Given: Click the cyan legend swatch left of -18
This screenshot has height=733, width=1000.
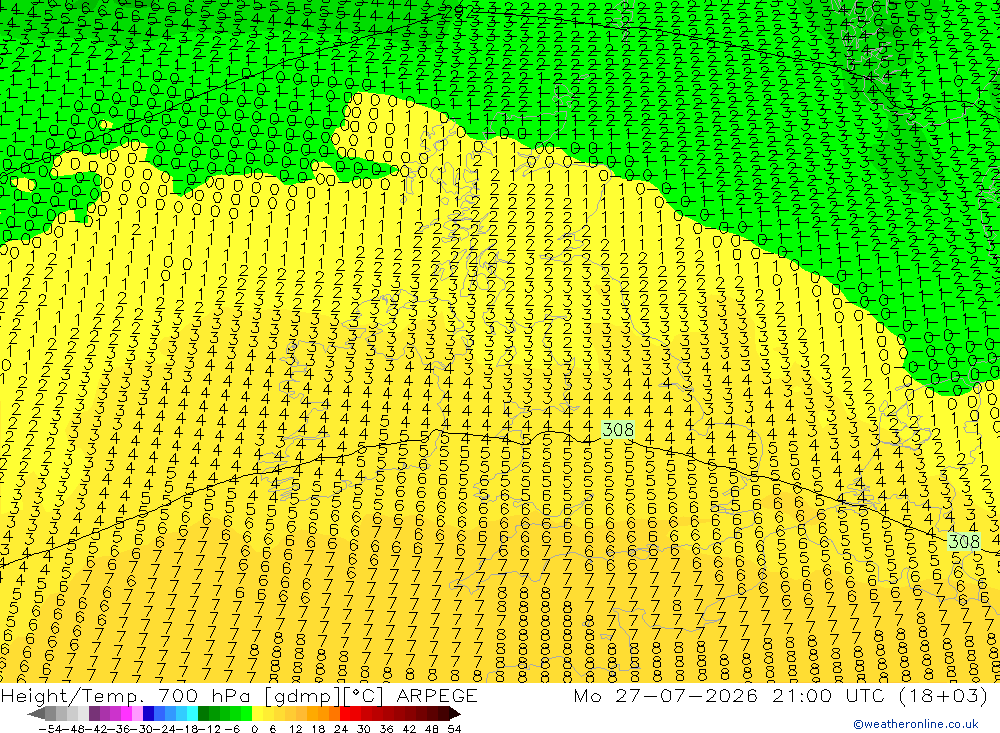Looking at the screenshot, I should coord(192,714).
